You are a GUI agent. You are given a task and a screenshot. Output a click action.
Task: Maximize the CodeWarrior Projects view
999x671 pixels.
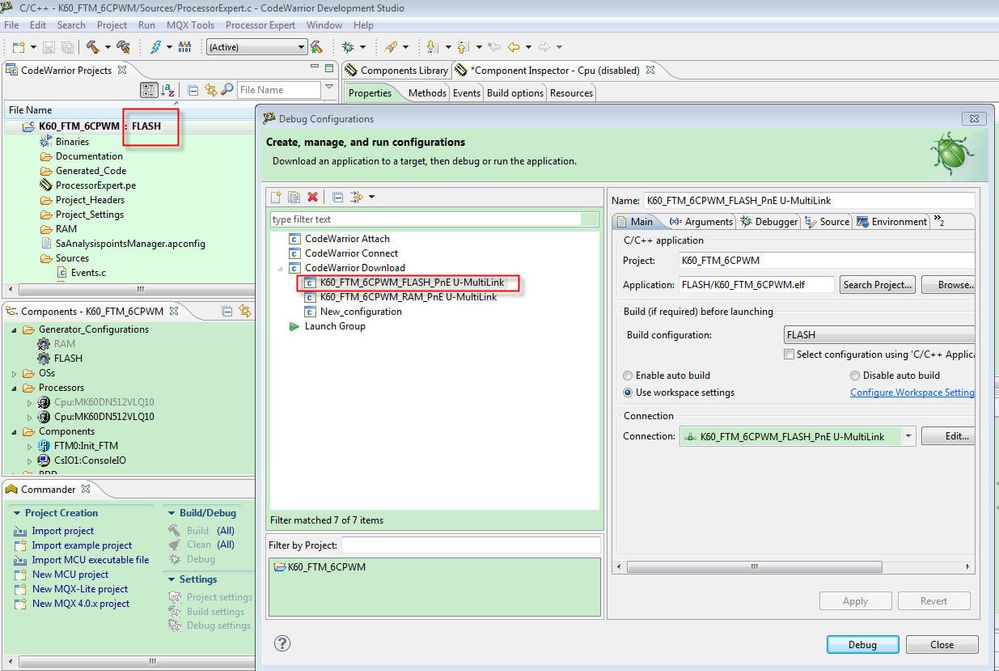point(329,68)
